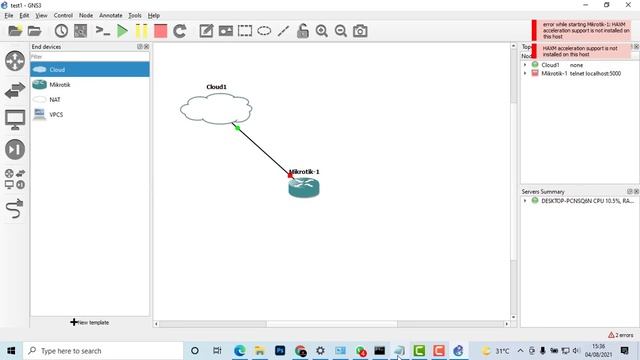Screen dimensions: 640x360
Task: Click the Zoom in magnifier
Action: tap(322, 31)
